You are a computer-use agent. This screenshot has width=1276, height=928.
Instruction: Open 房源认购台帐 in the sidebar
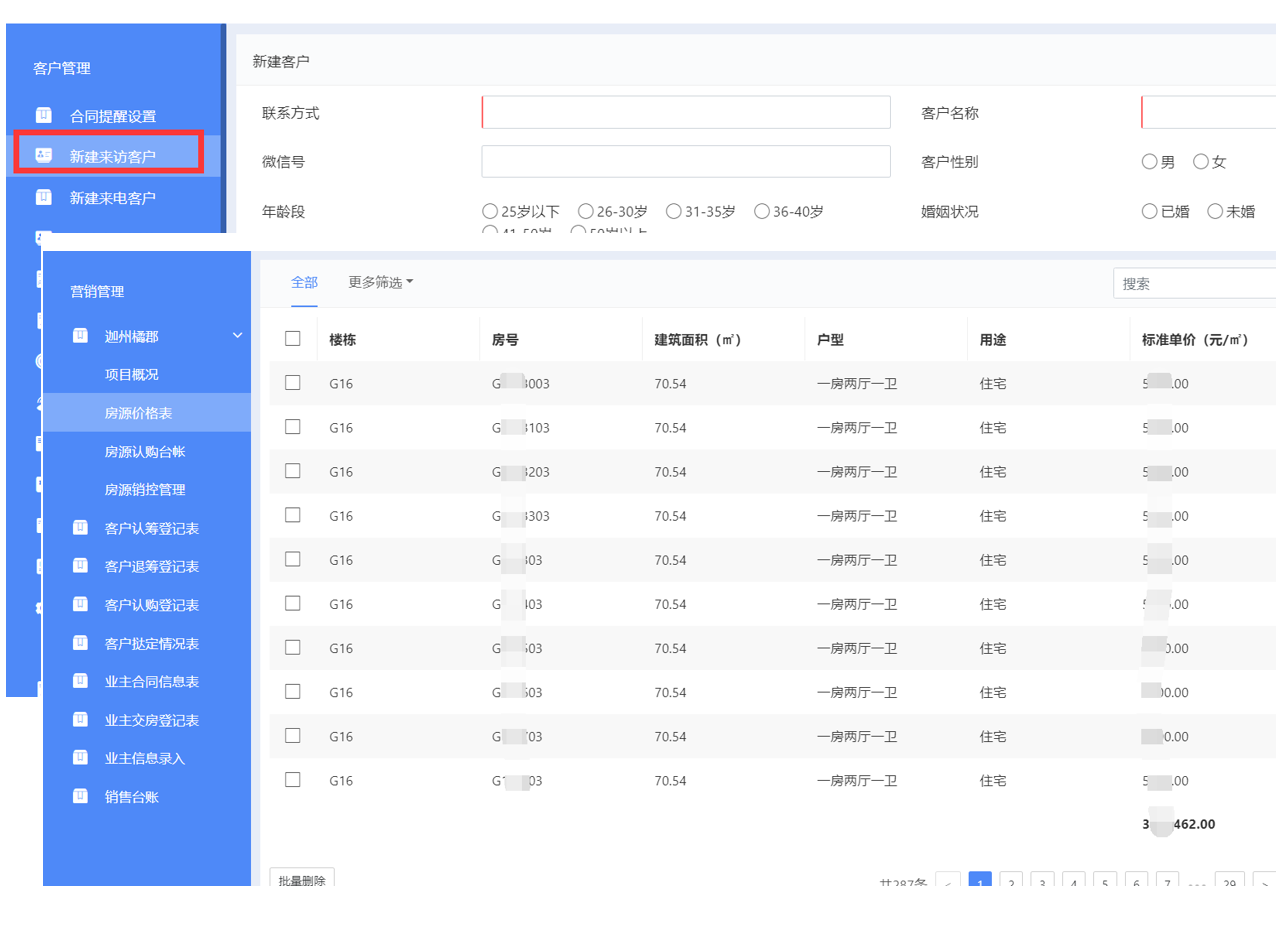coord(145,452)
